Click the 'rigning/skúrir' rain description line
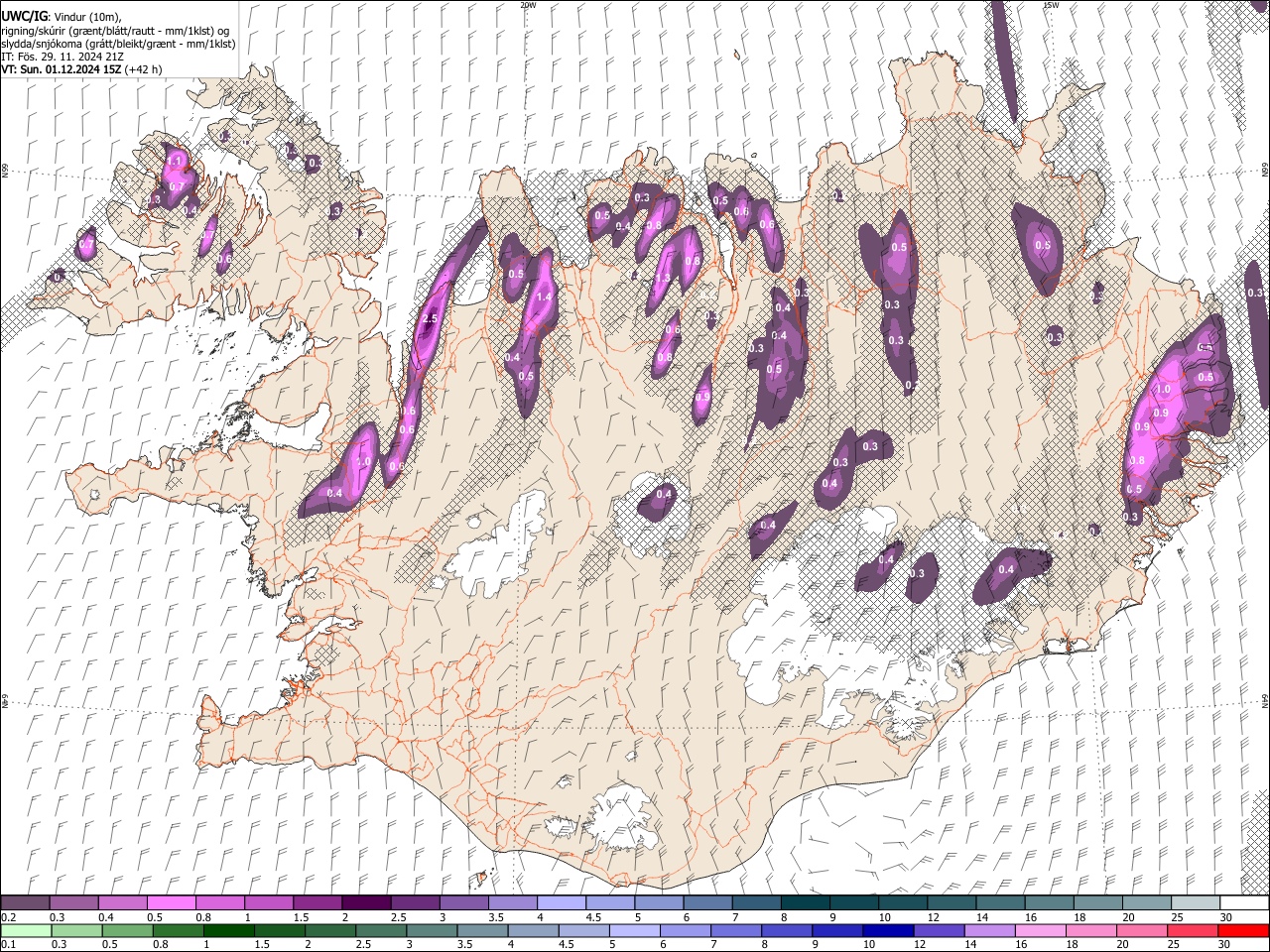 (115, 31)
